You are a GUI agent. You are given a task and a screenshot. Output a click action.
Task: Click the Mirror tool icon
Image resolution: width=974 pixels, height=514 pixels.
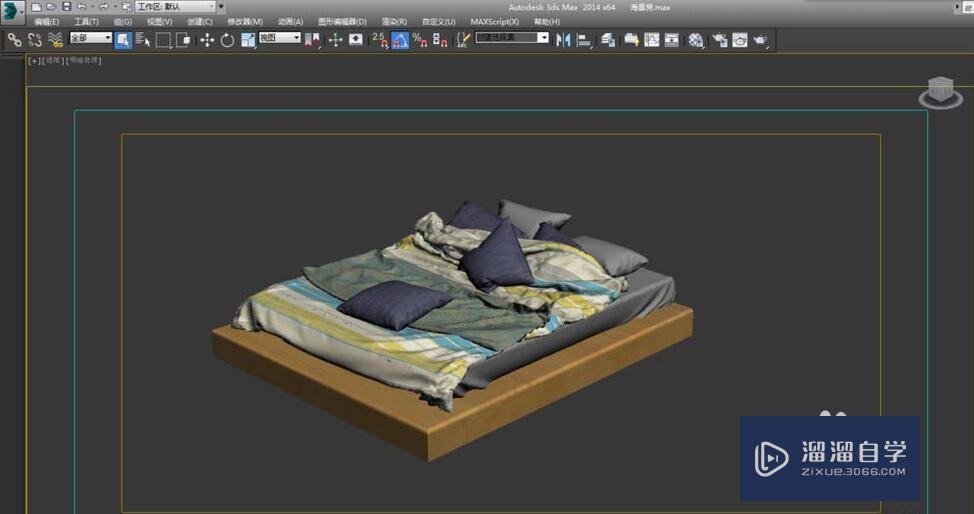563,40
